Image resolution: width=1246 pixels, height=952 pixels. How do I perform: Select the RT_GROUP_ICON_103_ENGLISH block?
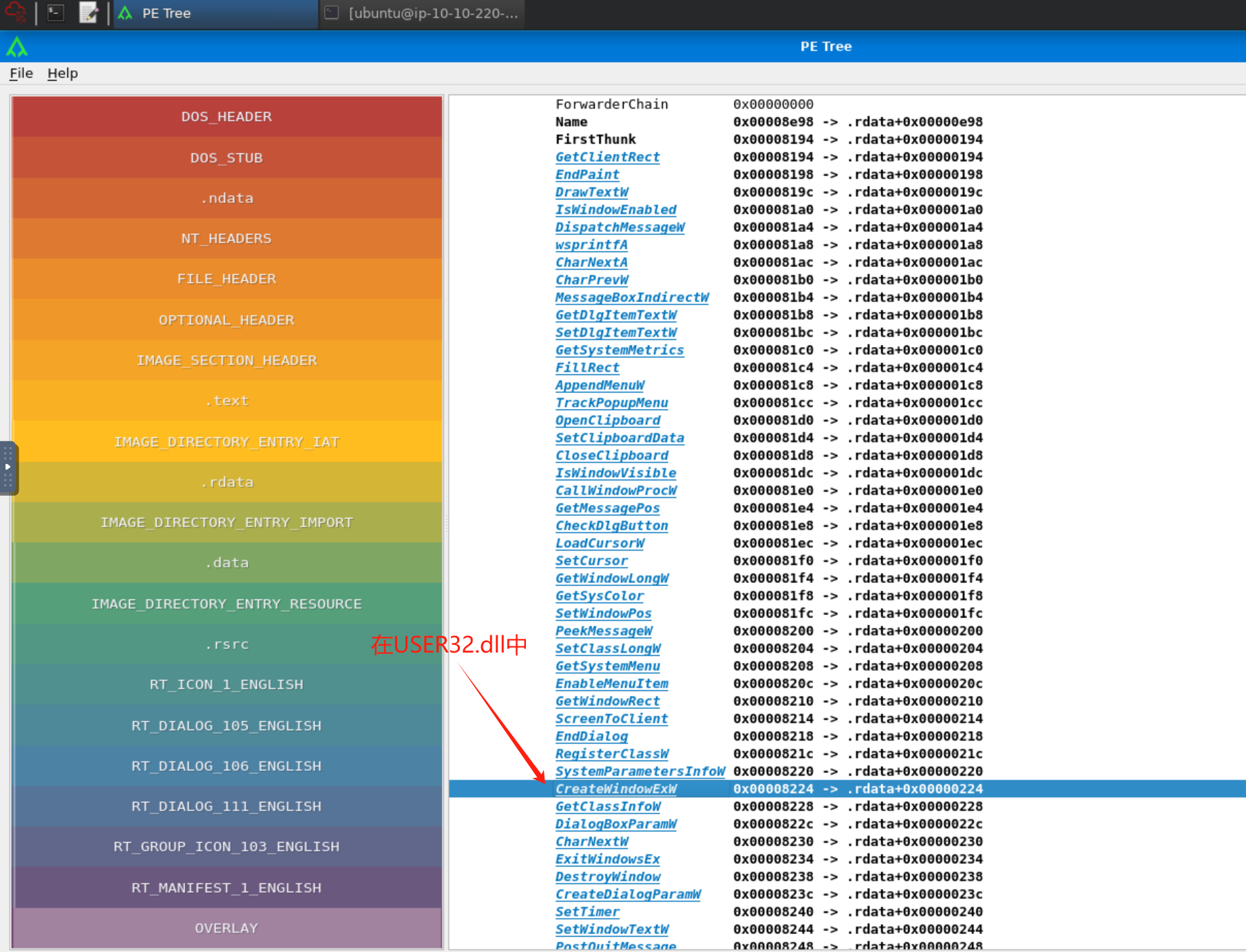pos(226,847)
